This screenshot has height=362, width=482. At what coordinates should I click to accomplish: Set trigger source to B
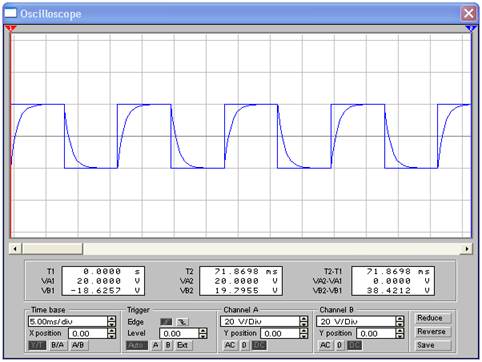click(168, 345)
